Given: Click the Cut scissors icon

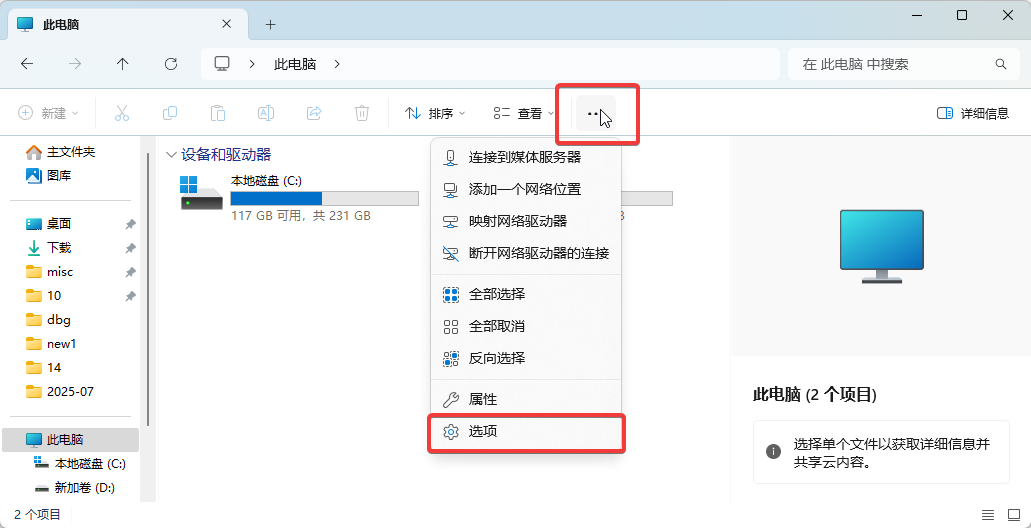Looking at the screenshot, I should [122, 113].
